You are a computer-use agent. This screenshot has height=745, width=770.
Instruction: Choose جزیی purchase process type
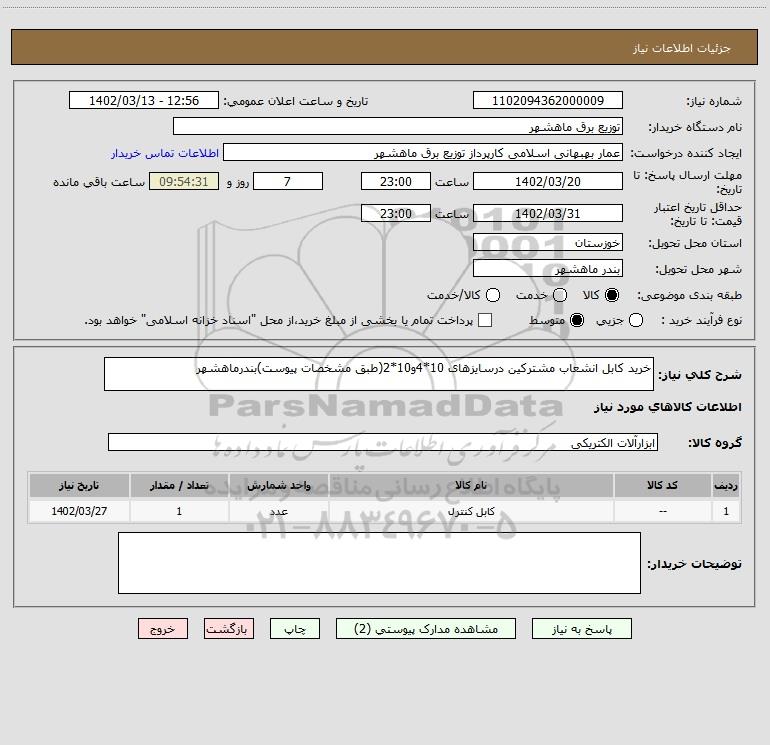pyautogui.click(x=635, y=320)
